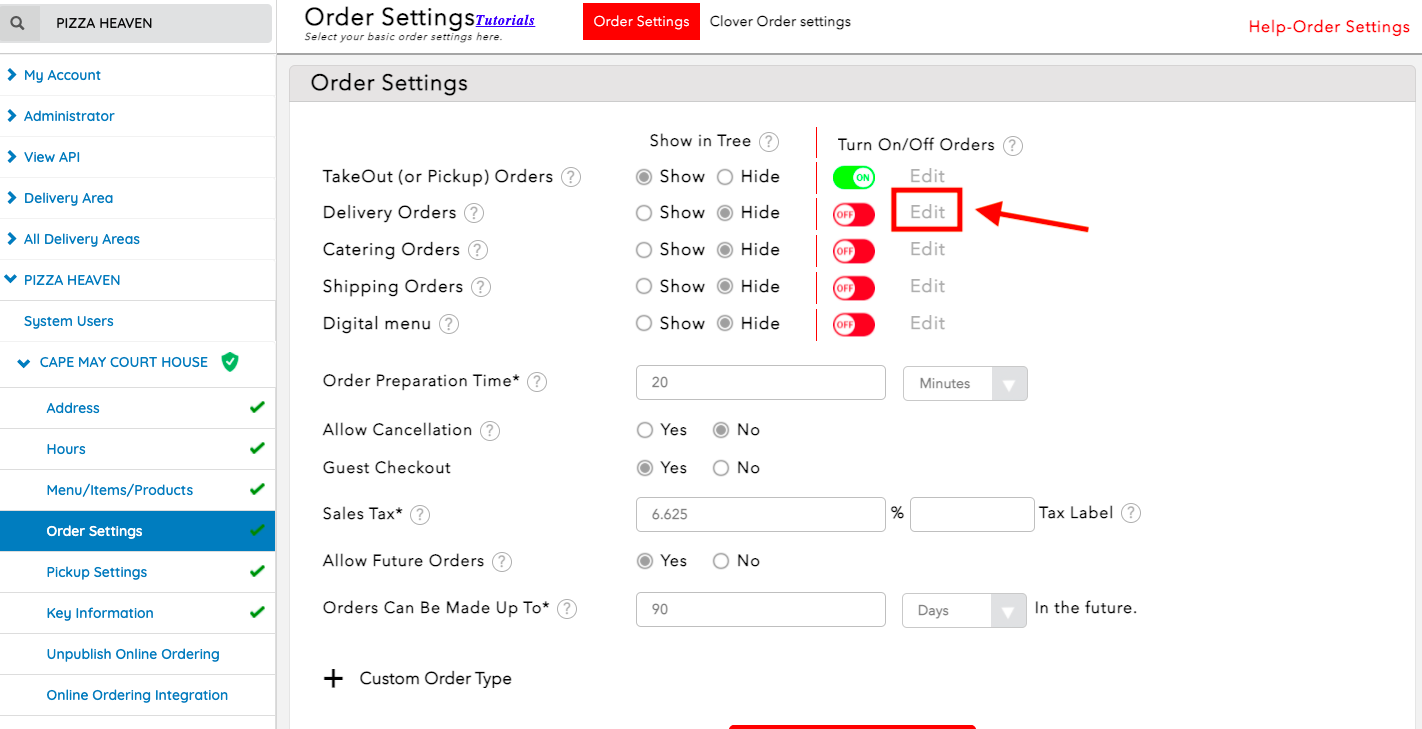Click help icon next to Show in Tree
The width and height of the screenshot is (1422, 729).
point(769,142)
